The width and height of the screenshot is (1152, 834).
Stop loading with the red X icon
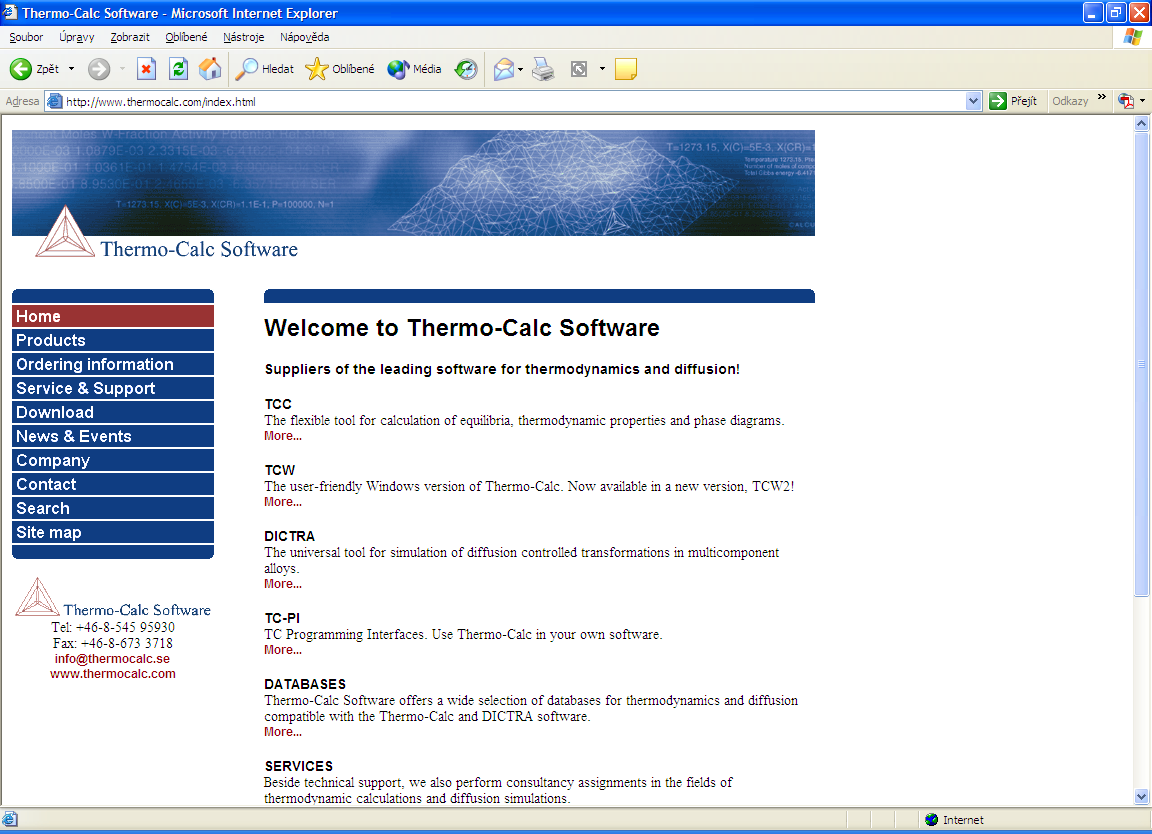pyautogui.click(x=146, y=69)
